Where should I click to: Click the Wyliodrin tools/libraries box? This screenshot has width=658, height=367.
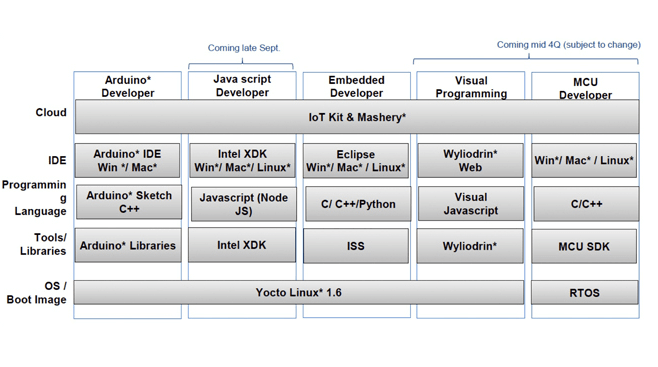click(470, 246)
